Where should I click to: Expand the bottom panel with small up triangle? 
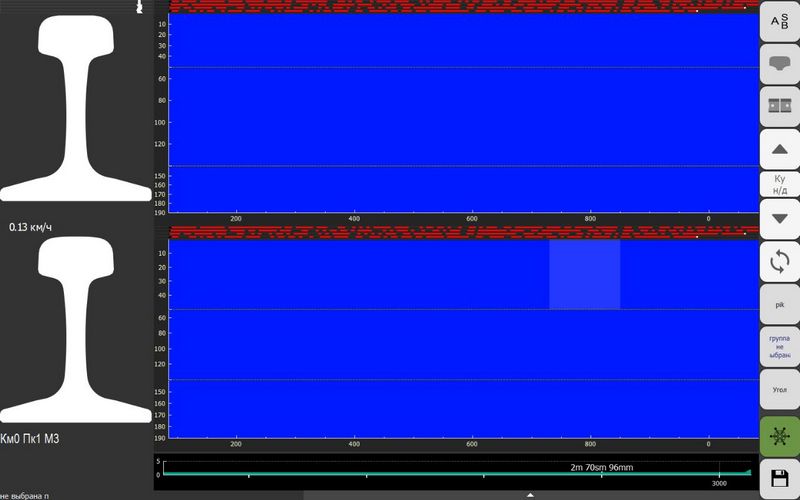click(x=530, y=495)
